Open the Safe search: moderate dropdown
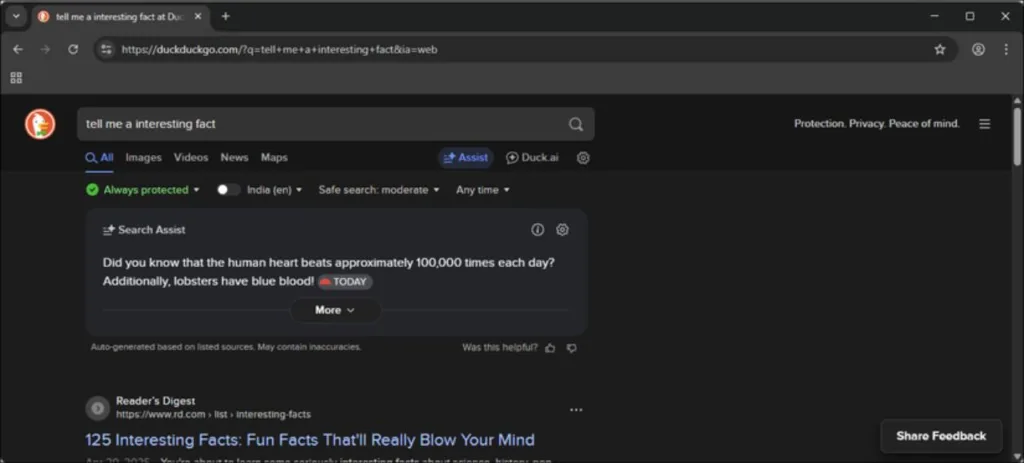 pos(379,190)
